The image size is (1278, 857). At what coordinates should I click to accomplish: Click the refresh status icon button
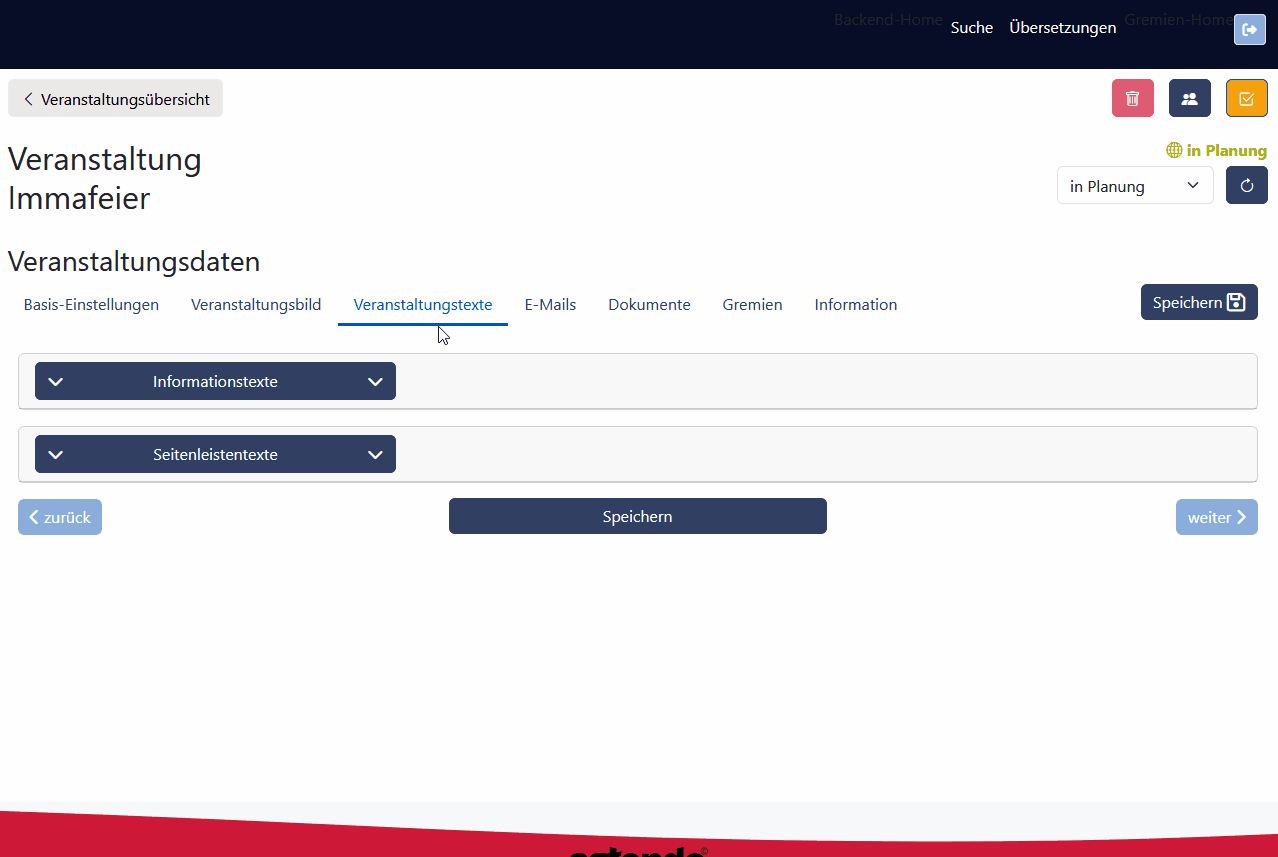pos(1246,185)
